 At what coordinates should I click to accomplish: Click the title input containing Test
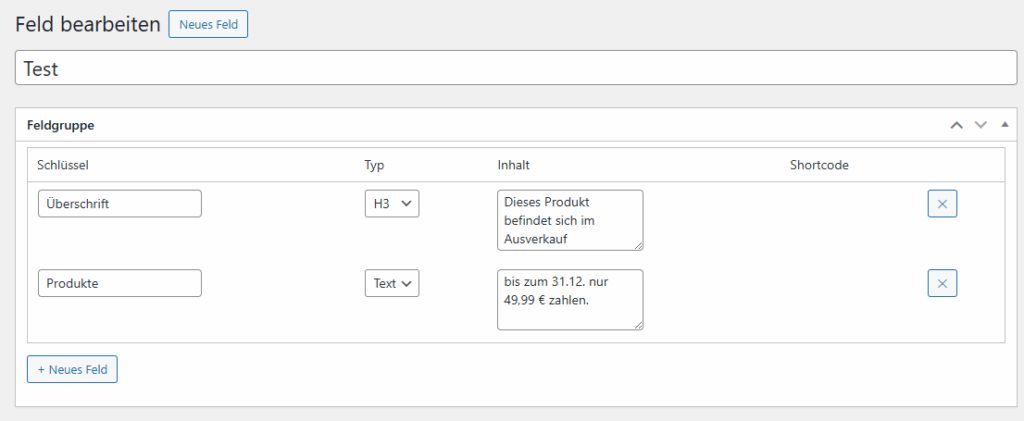(516, 68)
